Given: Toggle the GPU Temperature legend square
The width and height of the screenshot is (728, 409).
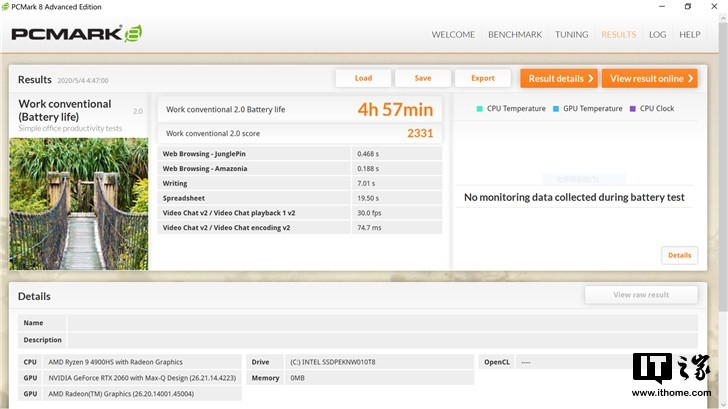Looking at the screenshot, I should pyautogui.click(x=555, y=108).
